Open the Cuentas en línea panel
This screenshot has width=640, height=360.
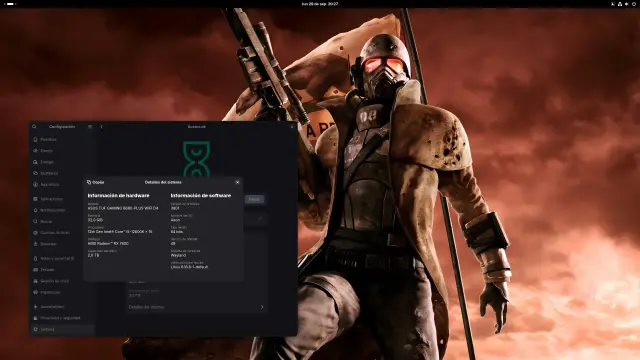[62, 233]
